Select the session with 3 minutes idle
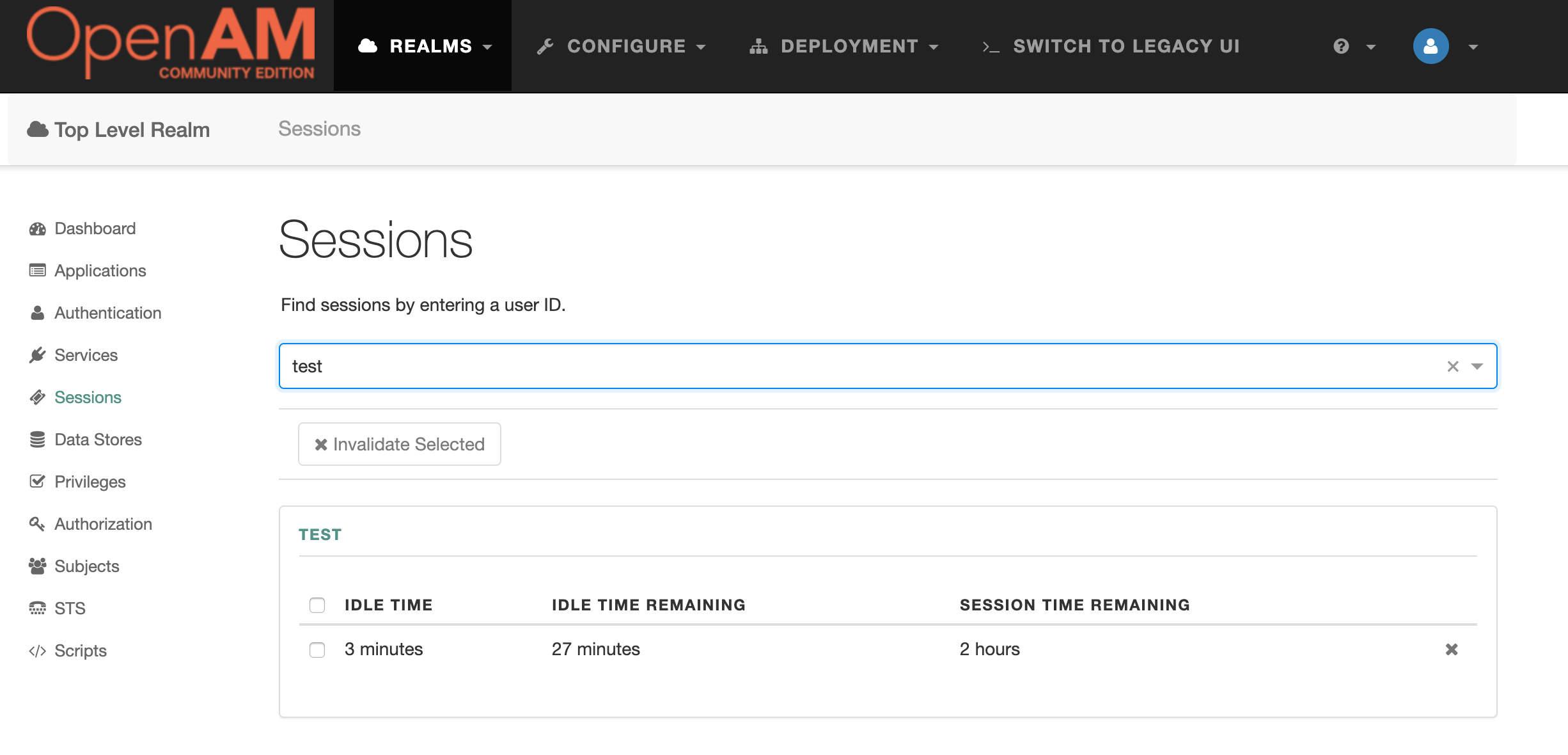 click(317, 649)
